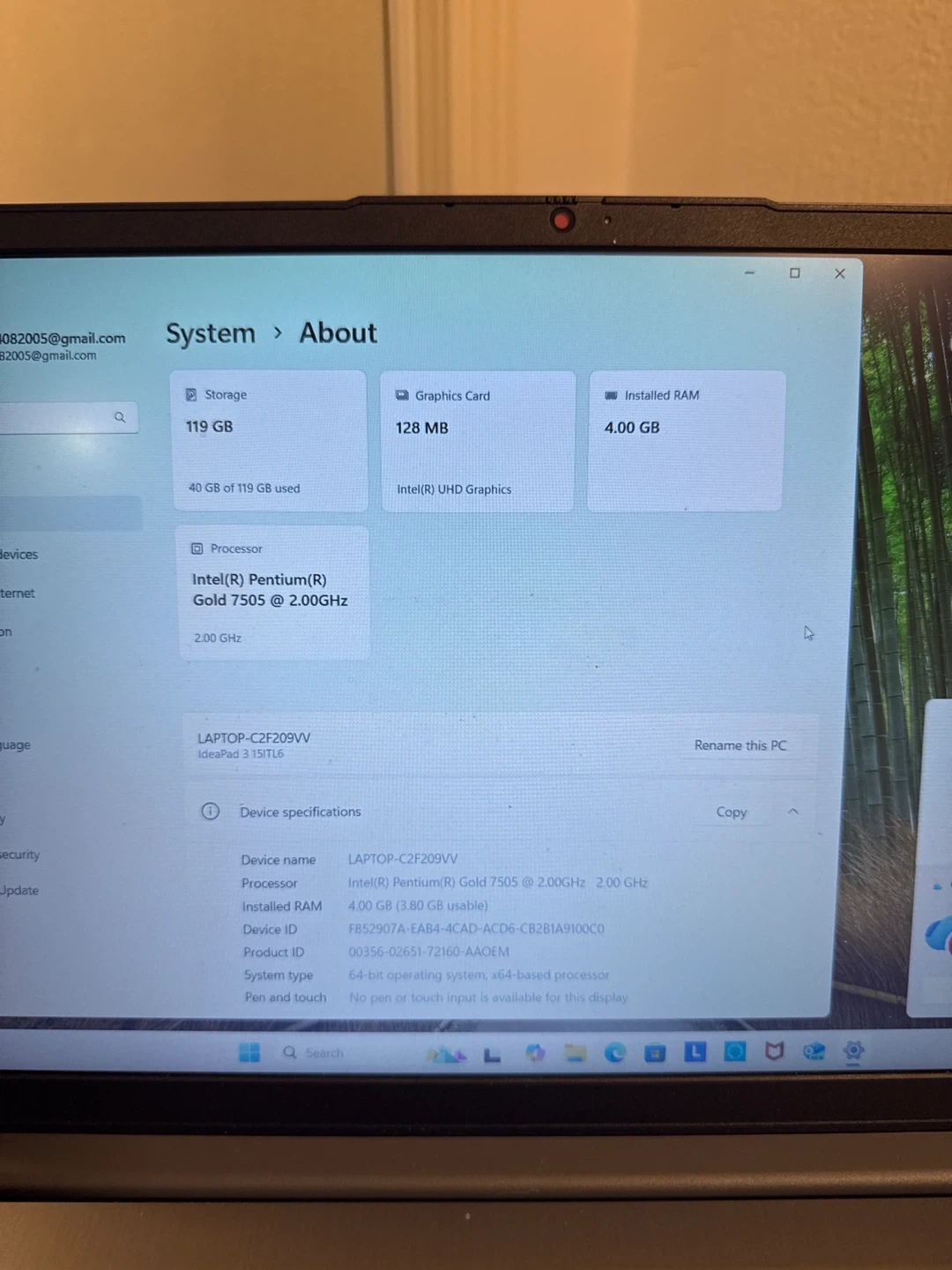
Task: Click the search magnifier in Settings sidebar
Action: tap(120, 417)
